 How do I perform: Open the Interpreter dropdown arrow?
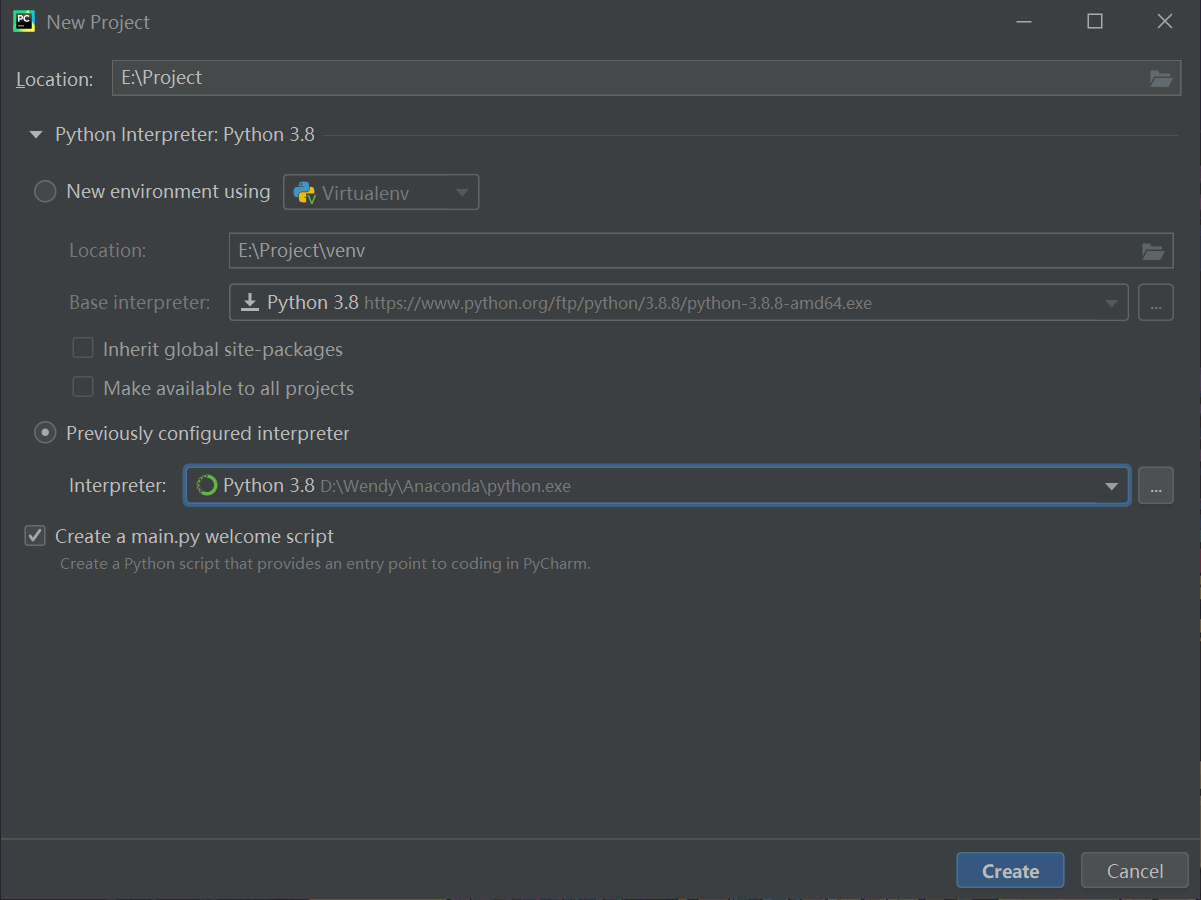(x=1111, y=486)
